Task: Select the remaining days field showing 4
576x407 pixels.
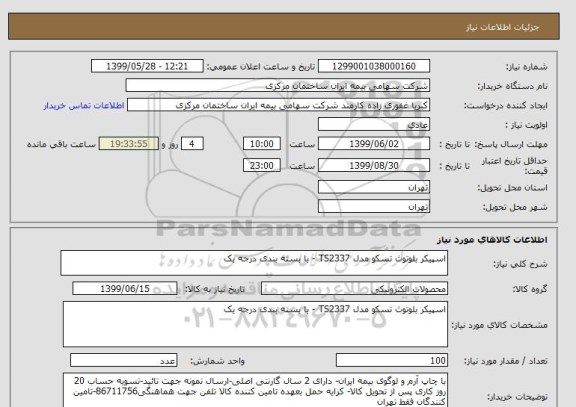Action: click(x=192, y=144)
